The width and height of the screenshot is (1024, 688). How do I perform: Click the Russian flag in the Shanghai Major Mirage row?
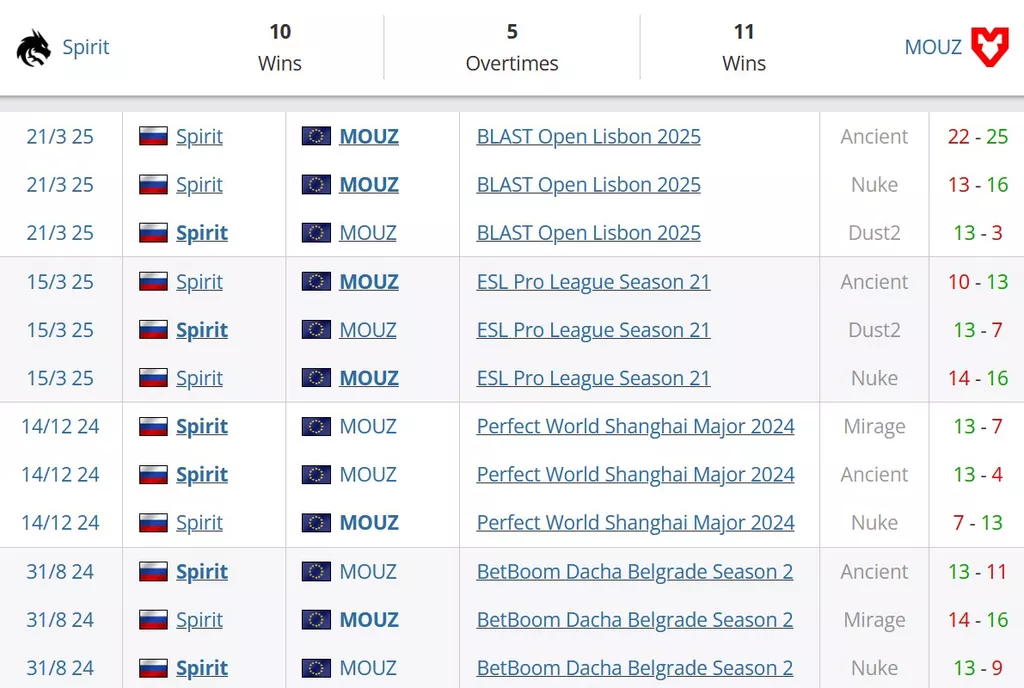[153, 427]
